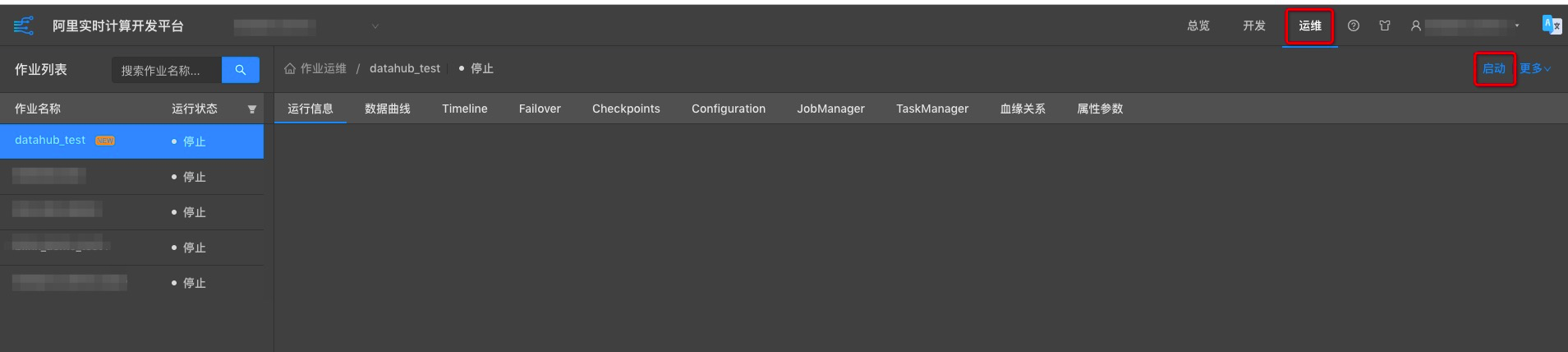
Task: Click datahub_test in the breadcrumb
Action: coord(405,68)
